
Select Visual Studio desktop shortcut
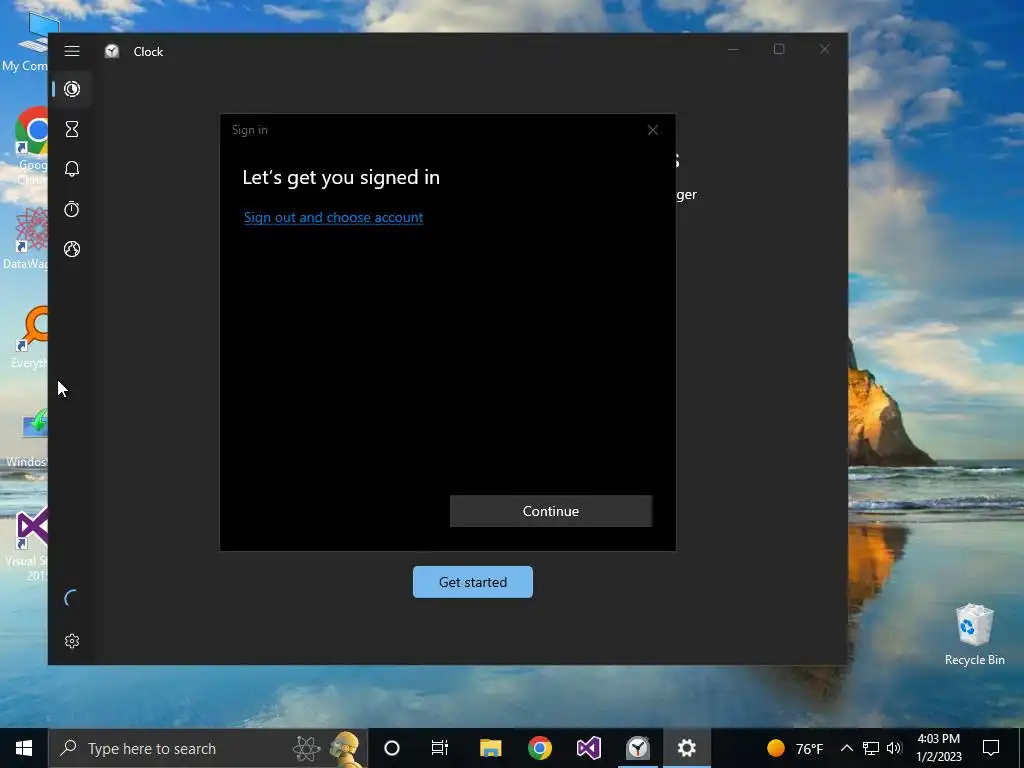[x=29, y=543]
